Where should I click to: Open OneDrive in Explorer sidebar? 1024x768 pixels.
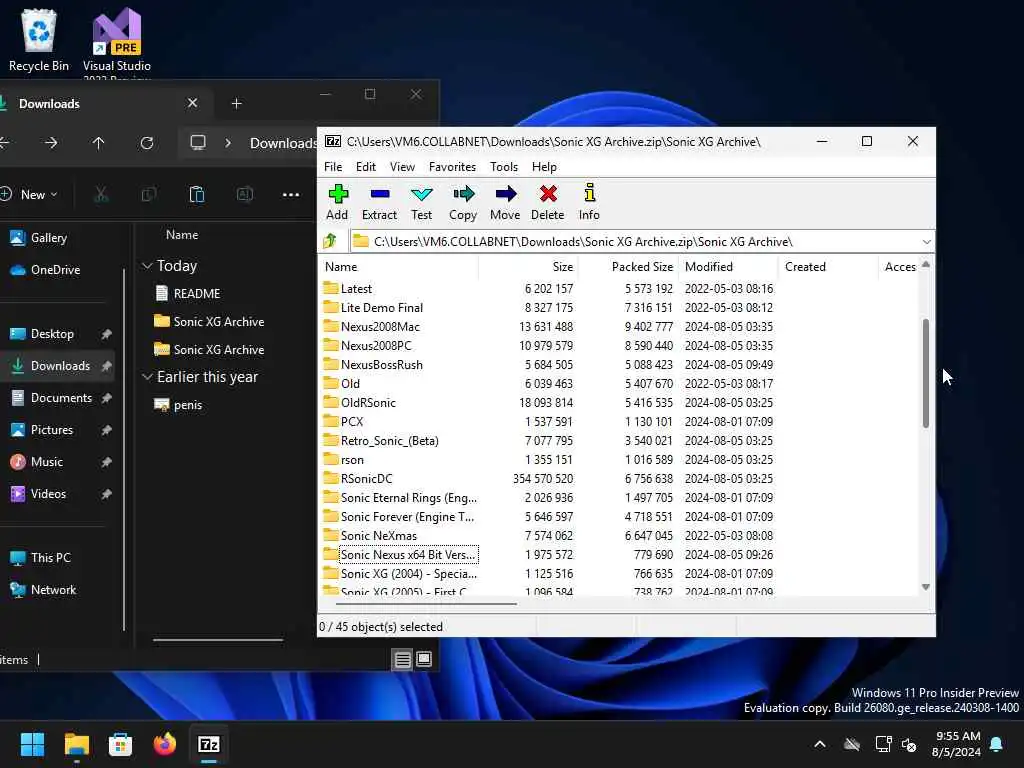pos(46,269)
